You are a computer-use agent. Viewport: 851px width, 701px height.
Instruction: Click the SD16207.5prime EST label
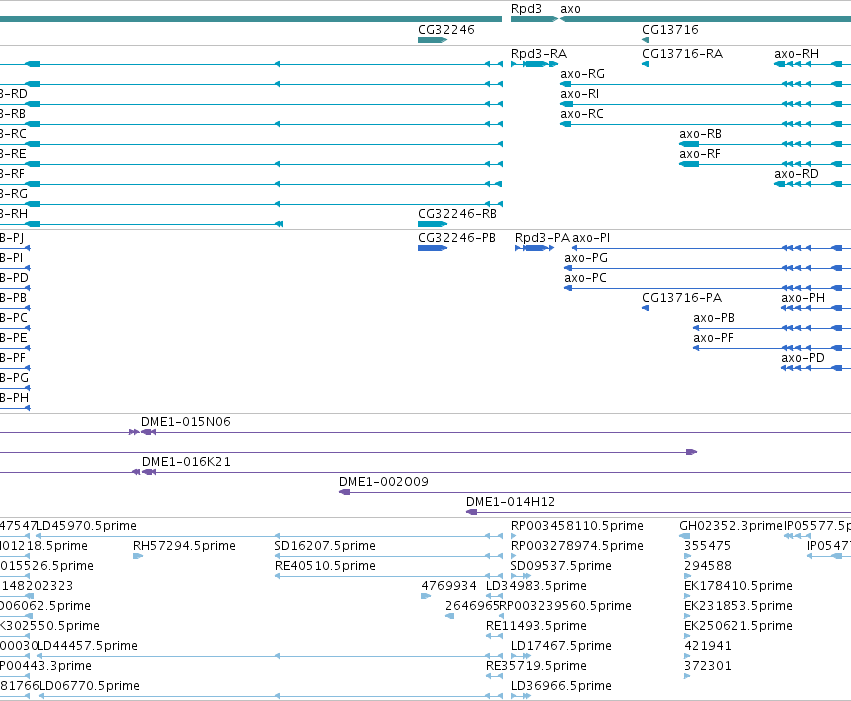(325, 546)
